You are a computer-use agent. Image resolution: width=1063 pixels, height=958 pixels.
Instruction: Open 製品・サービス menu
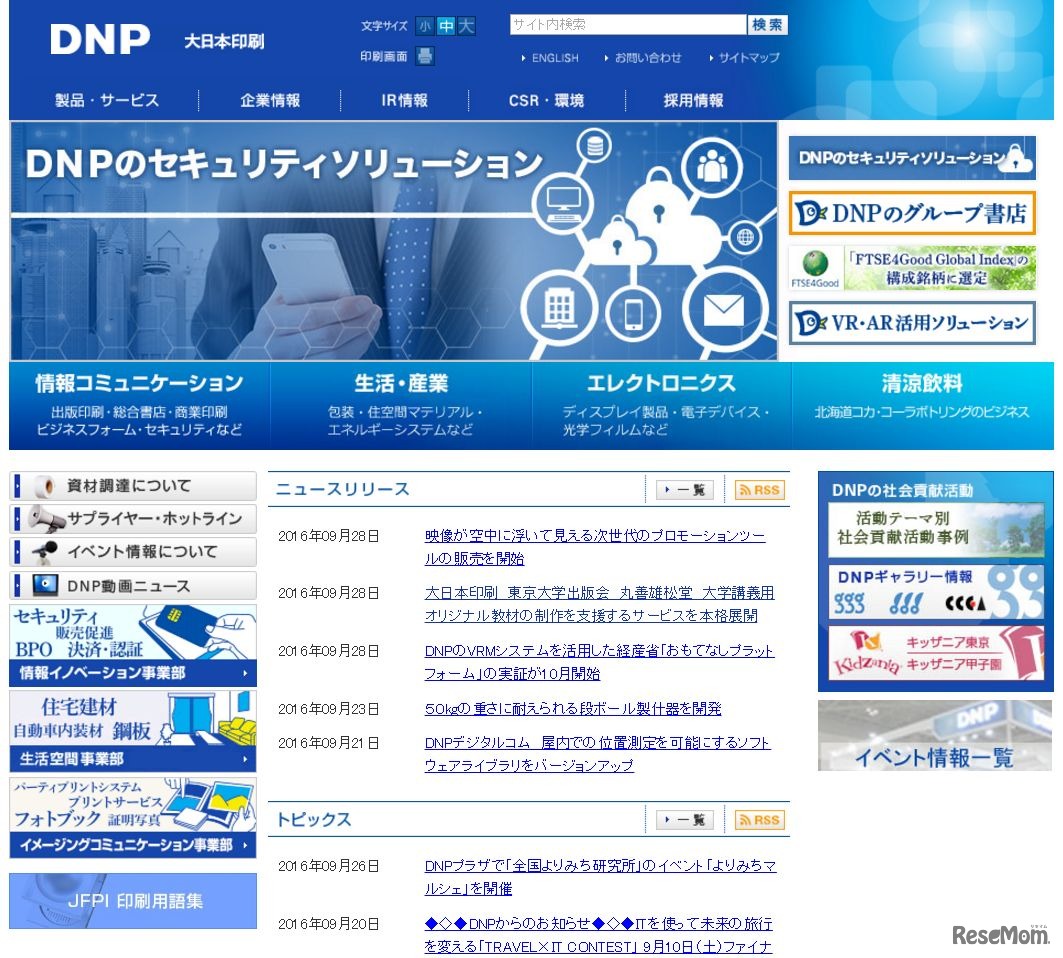click(x=106, y=100)
